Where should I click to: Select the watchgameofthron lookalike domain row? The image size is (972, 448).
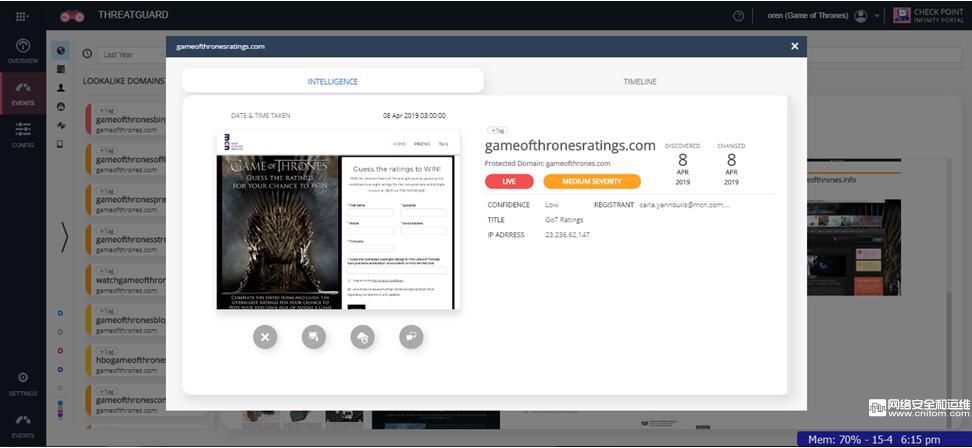click(x=126, y=281)
